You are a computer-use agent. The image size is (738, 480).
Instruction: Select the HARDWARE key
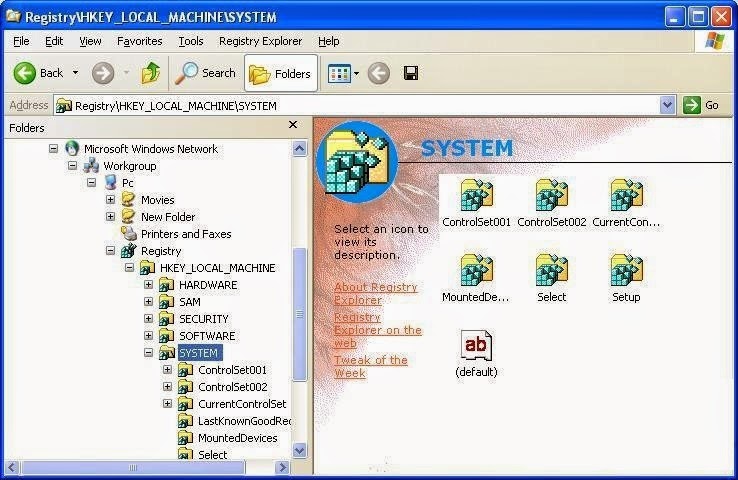click(x=208, y=285)
